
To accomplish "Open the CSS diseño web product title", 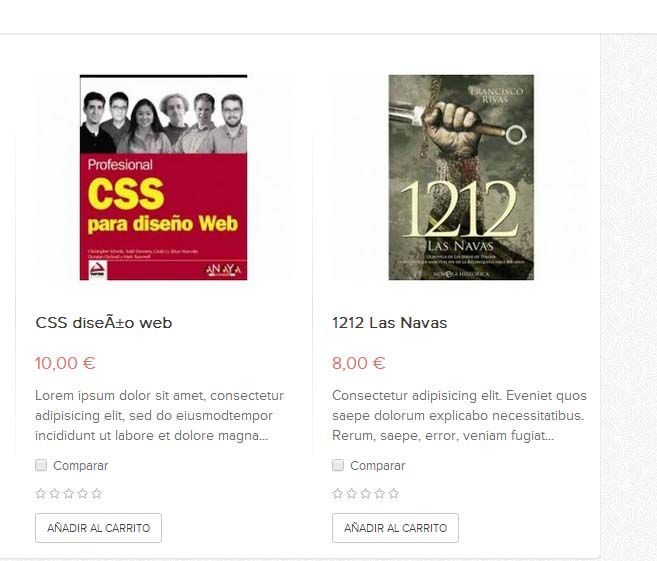I will pos(103,323).
